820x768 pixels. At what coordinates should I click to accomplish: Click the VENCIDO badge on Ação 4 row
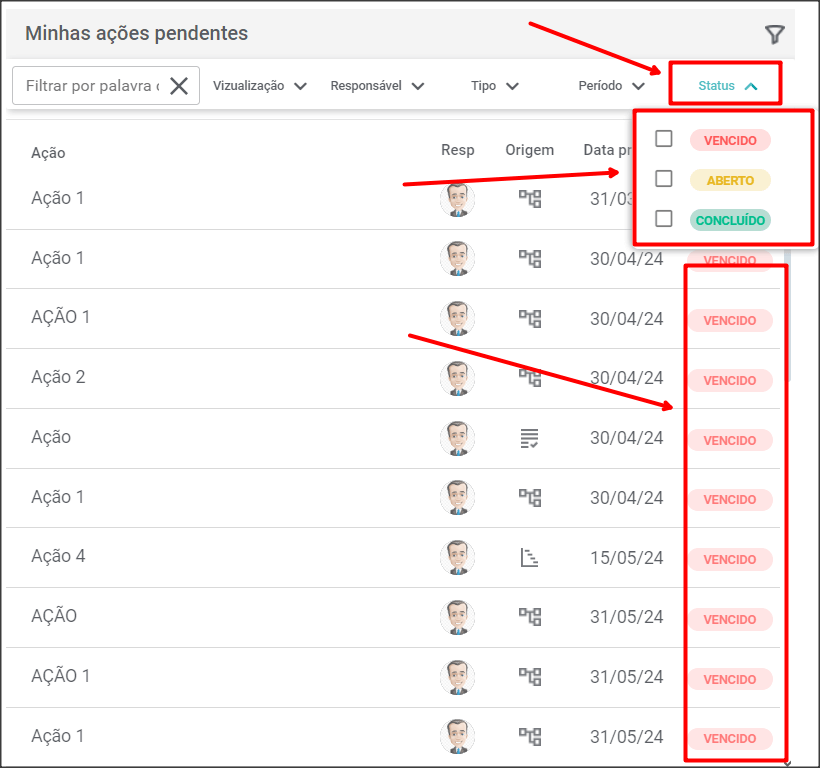point(729,560)
